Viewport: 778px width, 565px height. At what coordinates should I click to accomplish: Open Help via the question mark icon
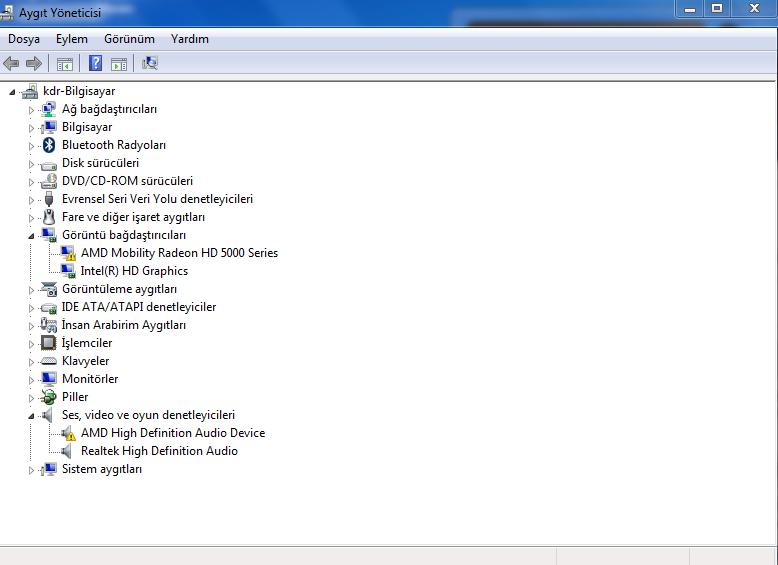(95, 63)
